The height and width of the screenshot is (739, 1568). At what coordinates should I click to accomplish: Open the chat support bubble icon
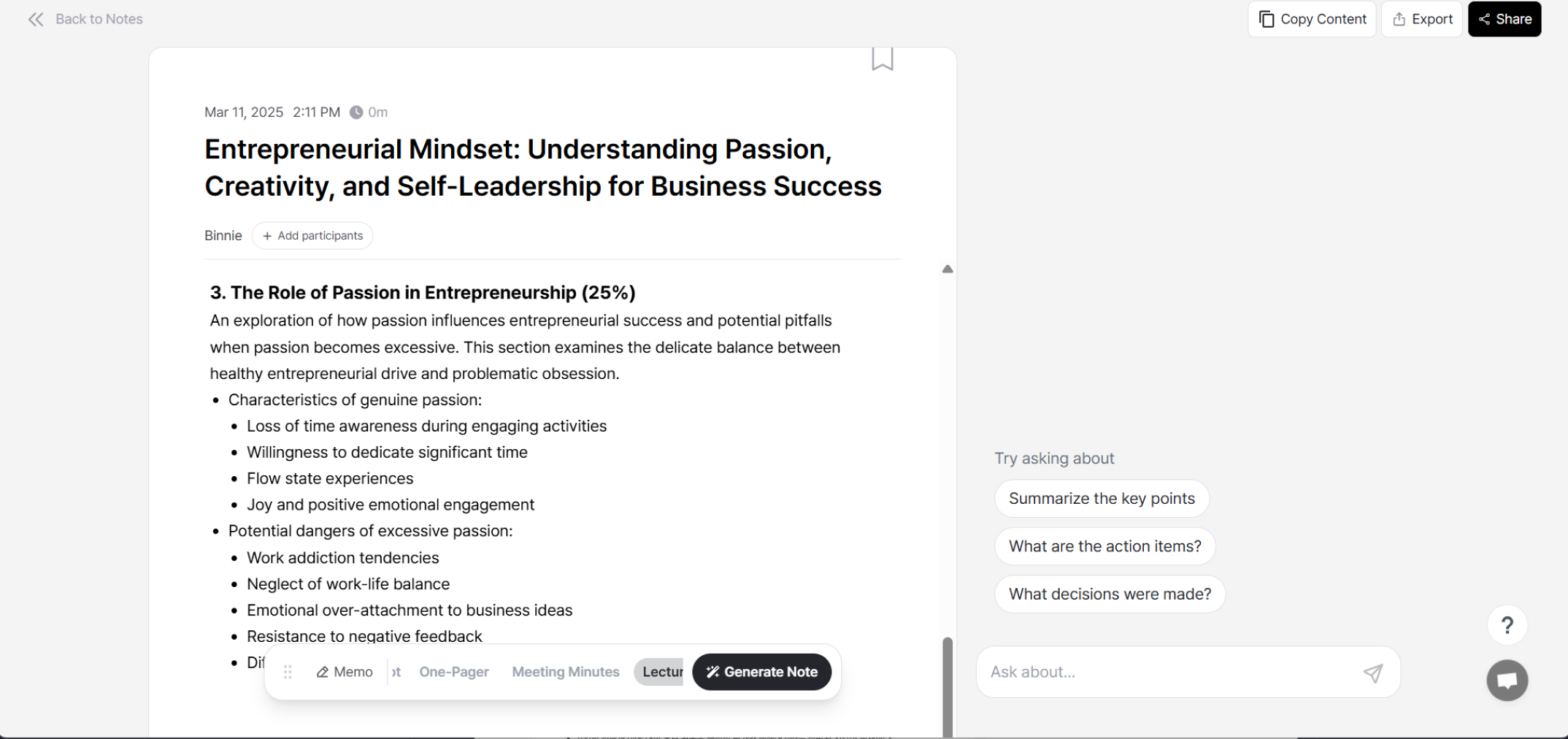(1507, 681)
